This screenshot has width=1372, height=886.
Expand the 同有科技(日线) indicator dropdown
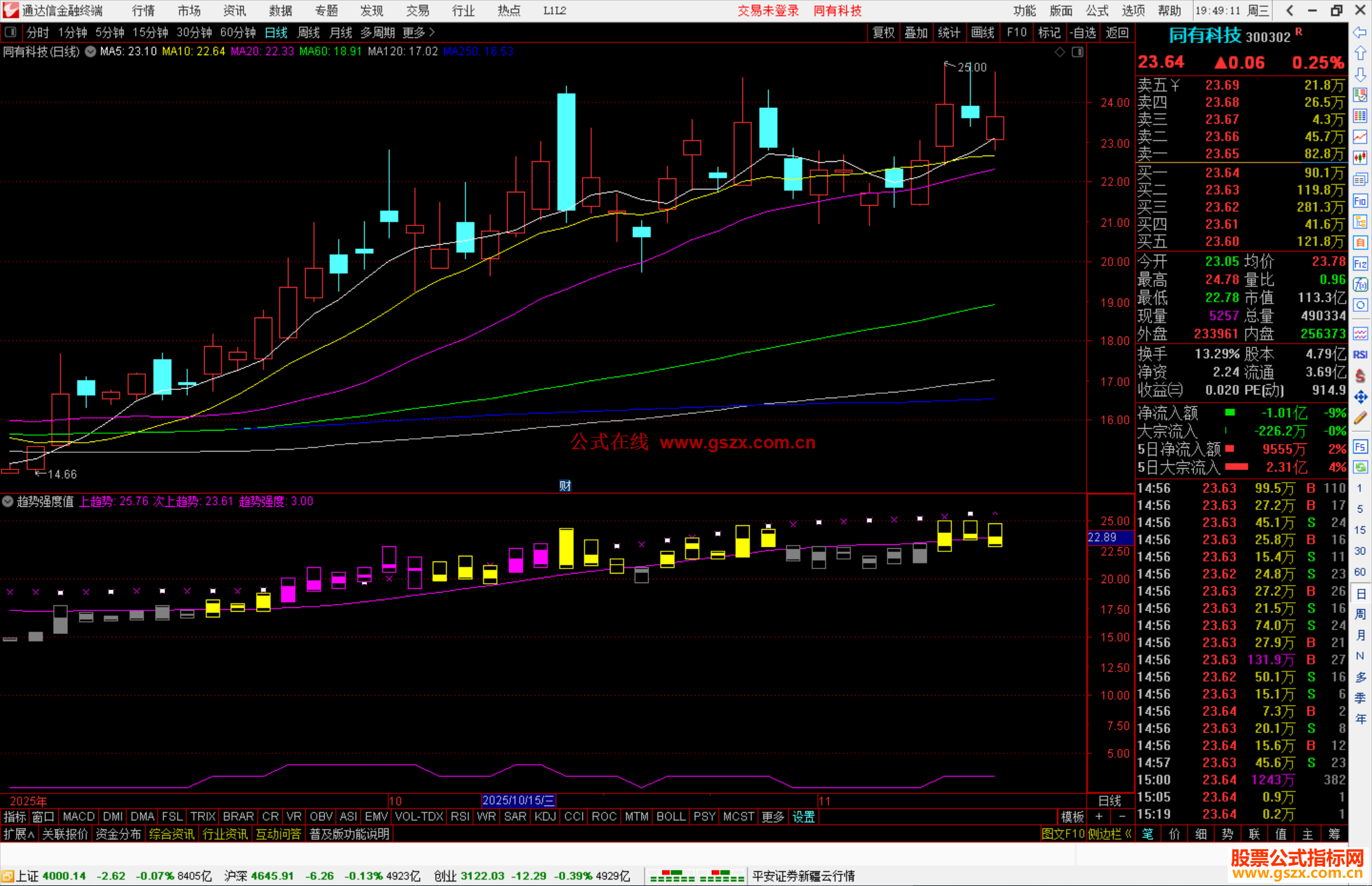click(x=91, y=52)
